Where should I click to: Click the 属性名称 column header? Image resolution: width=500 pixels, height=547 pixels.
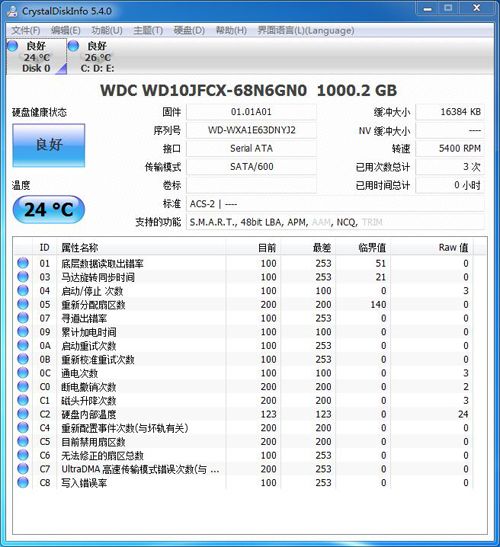click(x=141, y=248)
